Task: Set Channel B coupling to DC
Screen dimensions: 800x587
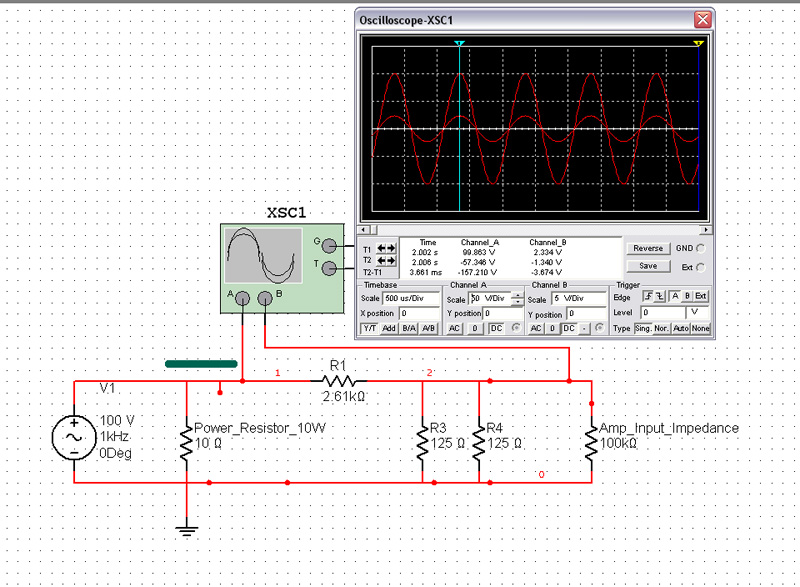Action: pos(569,328)
